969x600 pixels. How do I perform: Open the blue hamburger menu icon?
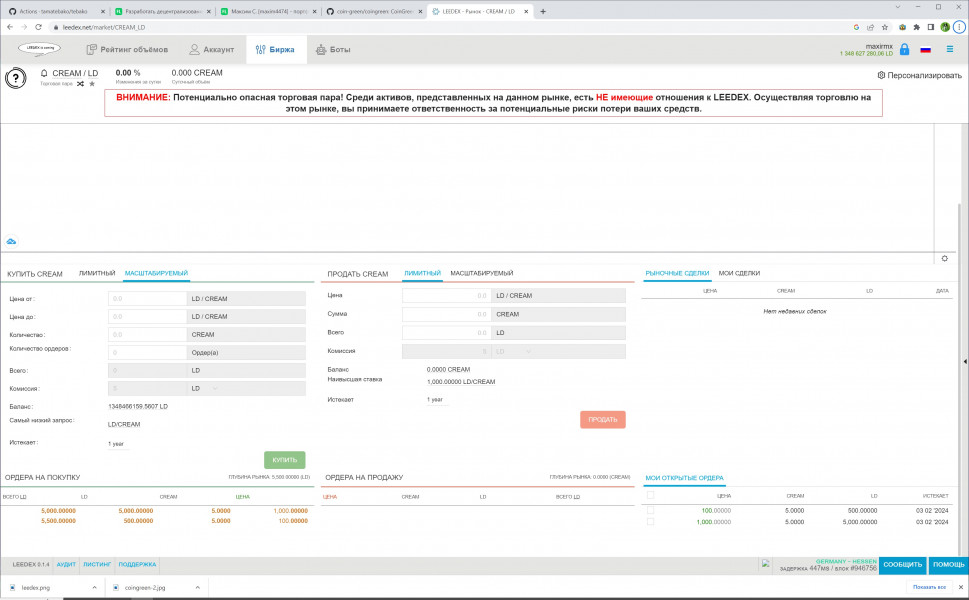point(949,49)
